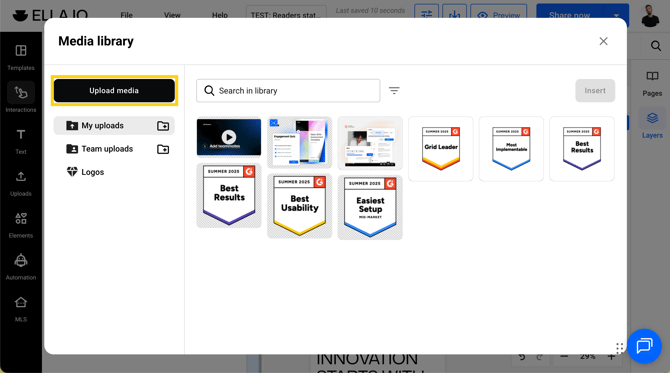Select the video thumbnail with play icon
The width and height of the screenshot is (670, 373).
pos(229,137)
